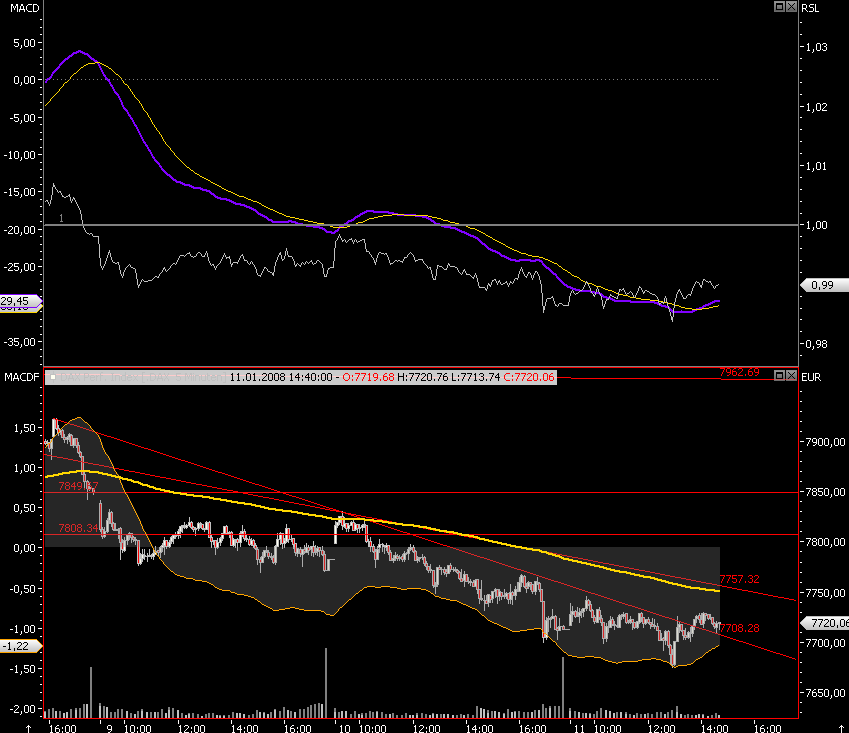Select the -1,22 MACDF value tag
Screen dimensions: 849x733
pyautogui.click(x=19, y=646)
